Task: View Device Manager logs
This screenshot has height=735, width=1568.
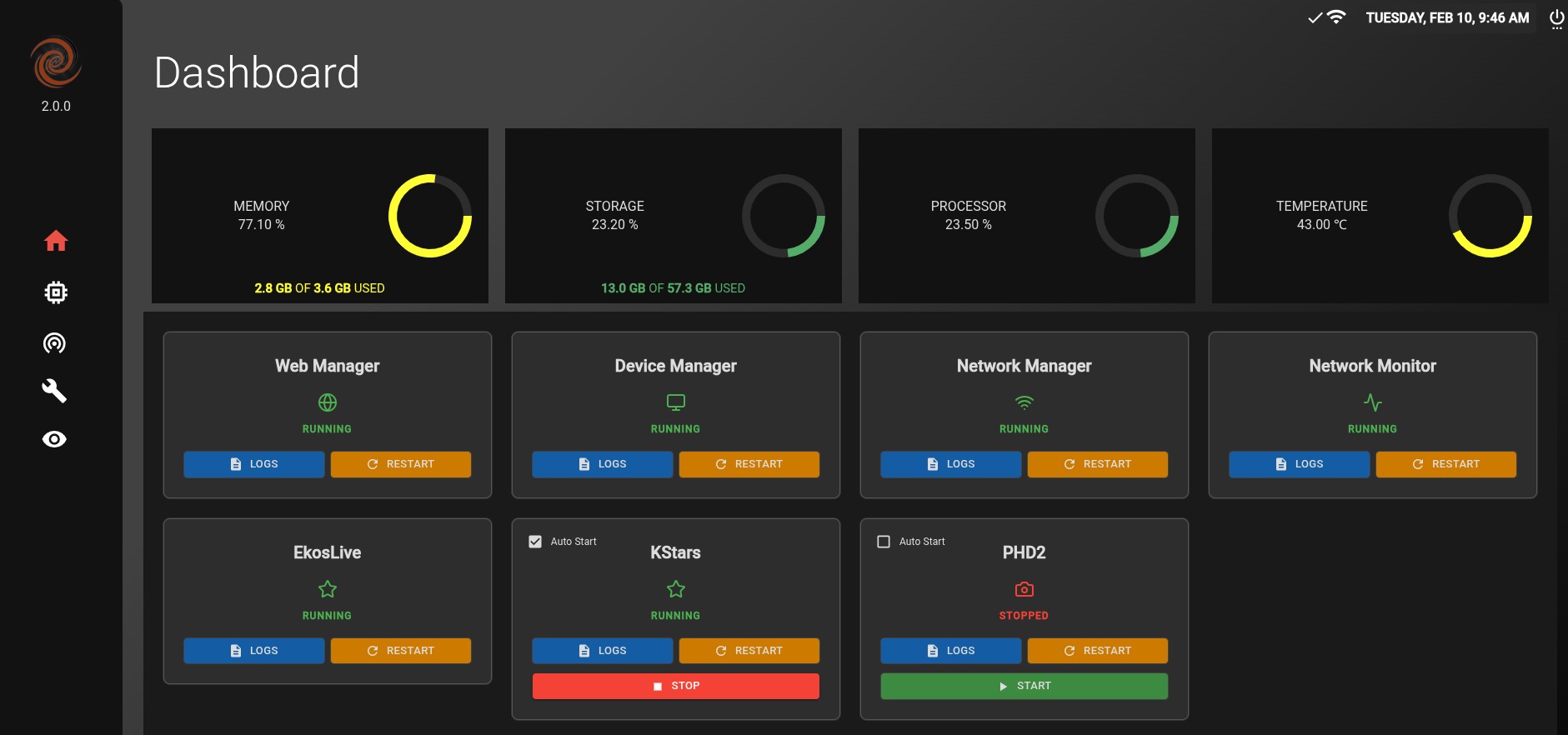Action: [603, 464]
